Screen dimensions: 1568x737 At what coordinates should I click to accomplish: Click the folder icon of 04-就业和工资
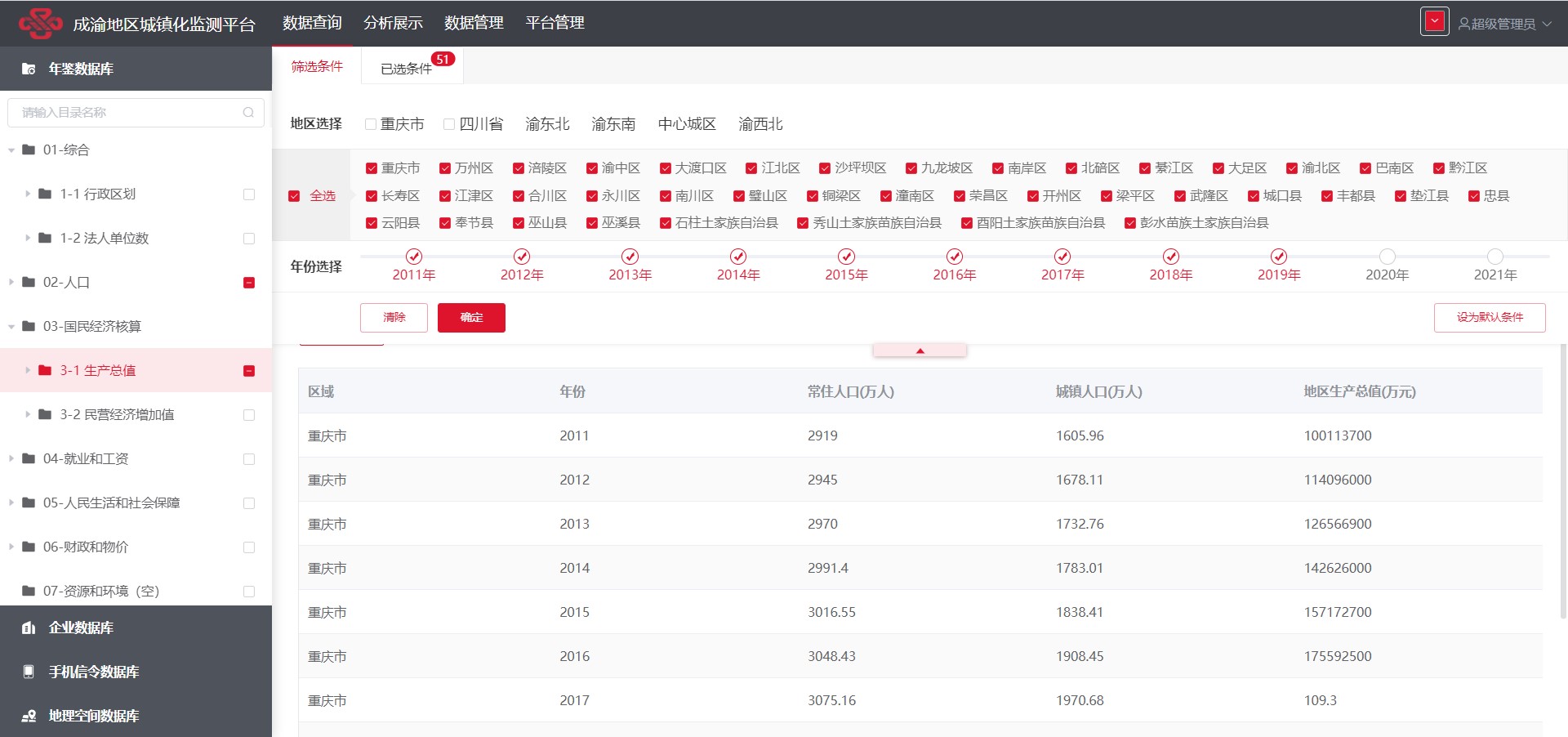29,458
